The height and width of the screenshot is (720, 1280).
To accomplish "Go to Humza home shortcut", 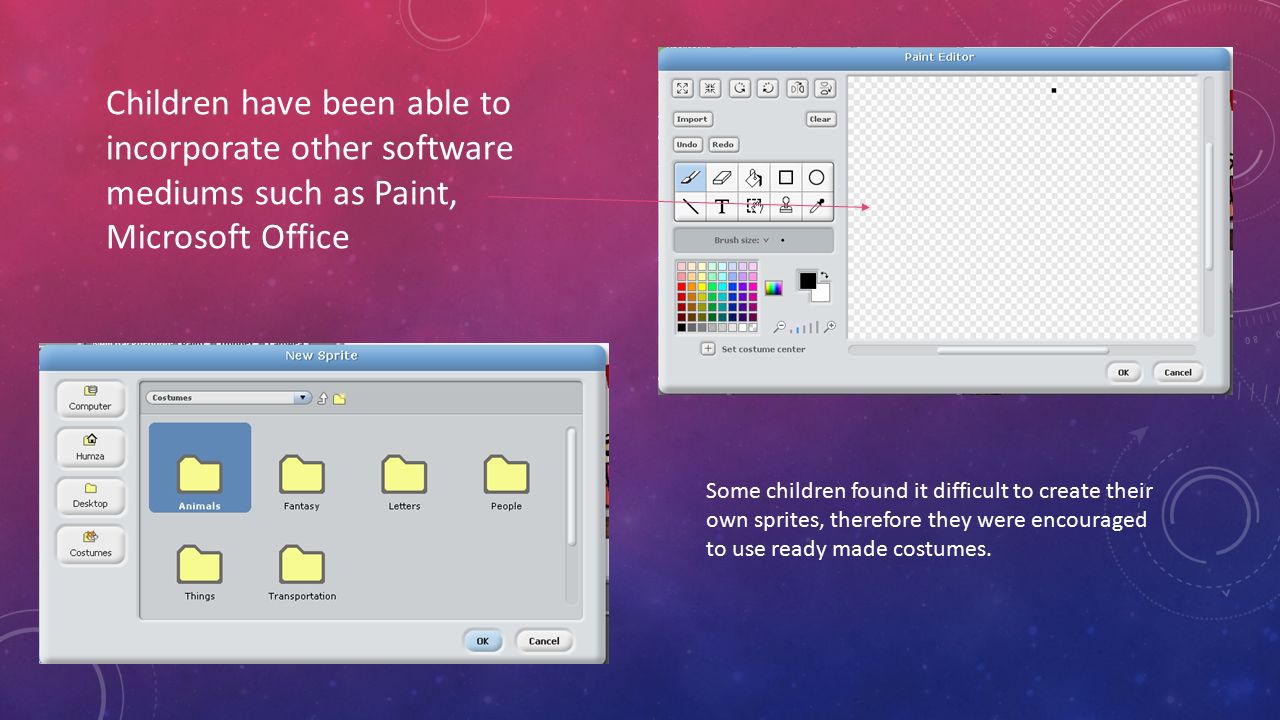I will pyautogui.click(x=91, y=446).
